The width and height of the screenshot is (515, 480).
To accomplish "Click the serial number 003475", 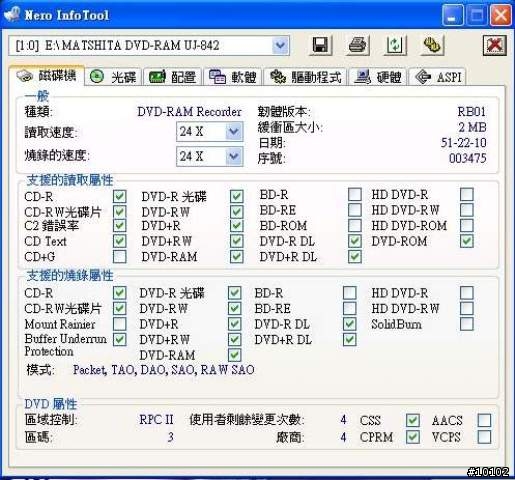I will [468, 158].
